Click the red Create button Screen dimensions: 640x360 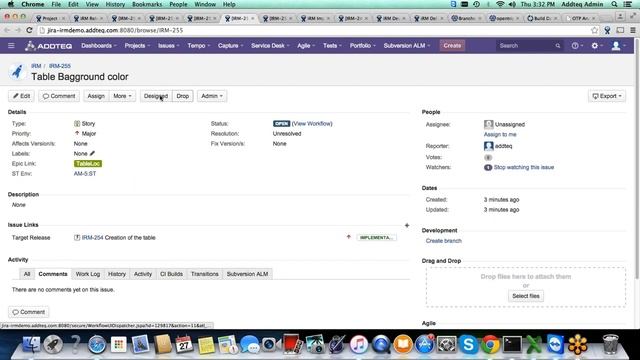(x=452, y=46)
